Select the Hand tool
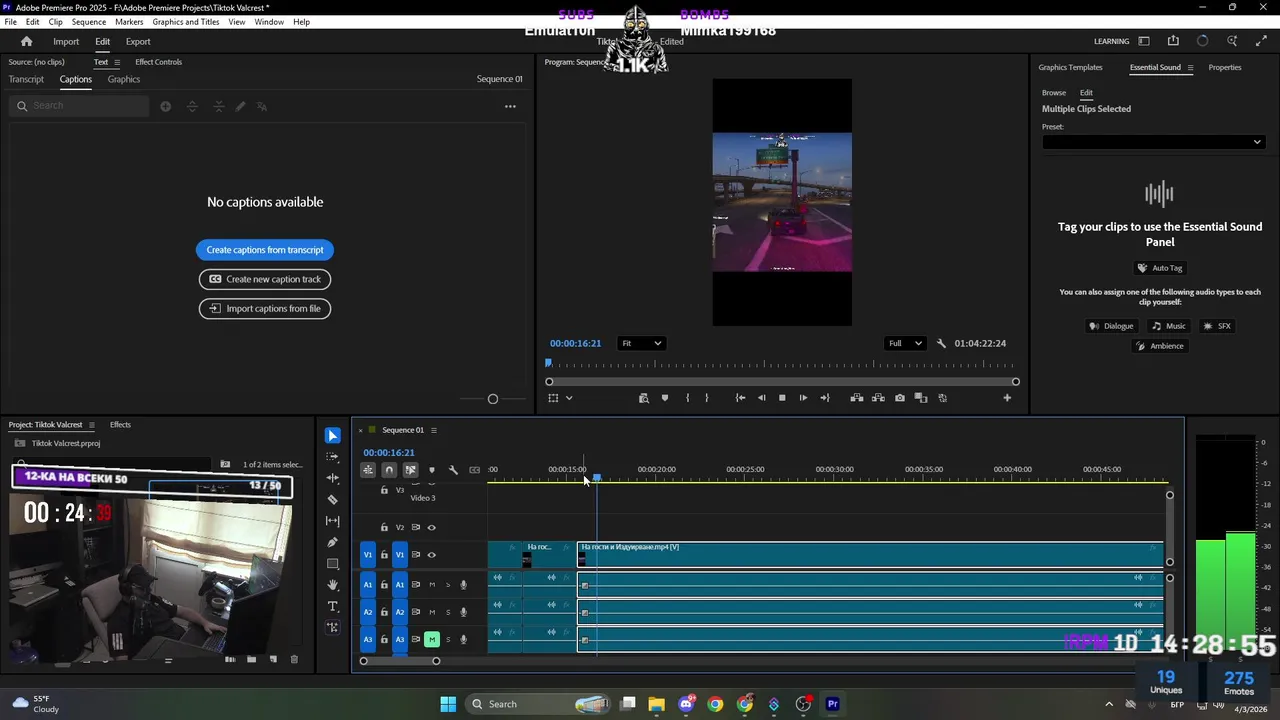 (x=333, y=585)
